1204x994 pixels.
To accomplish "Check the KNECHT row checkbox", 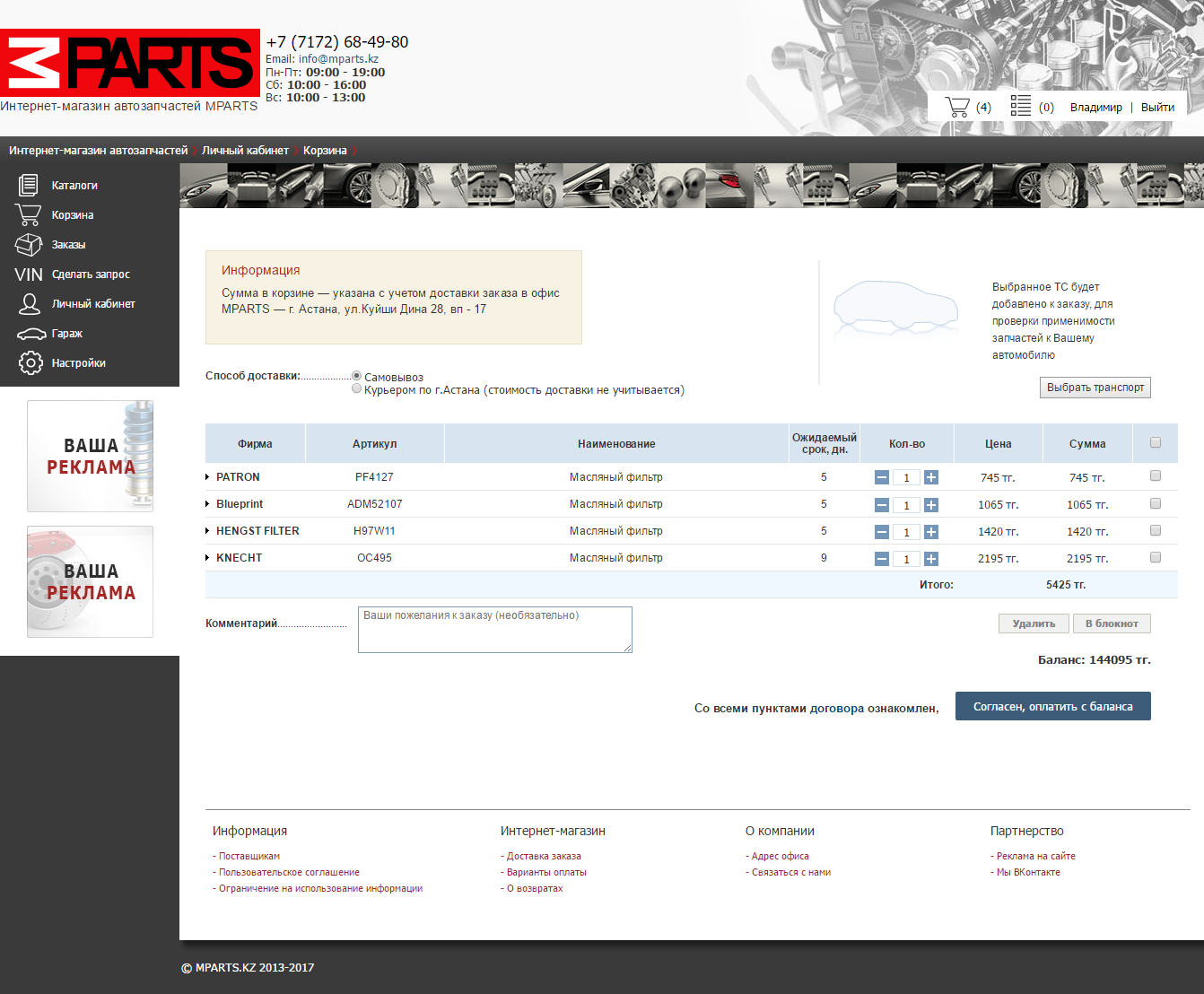I will [1156, 557].
